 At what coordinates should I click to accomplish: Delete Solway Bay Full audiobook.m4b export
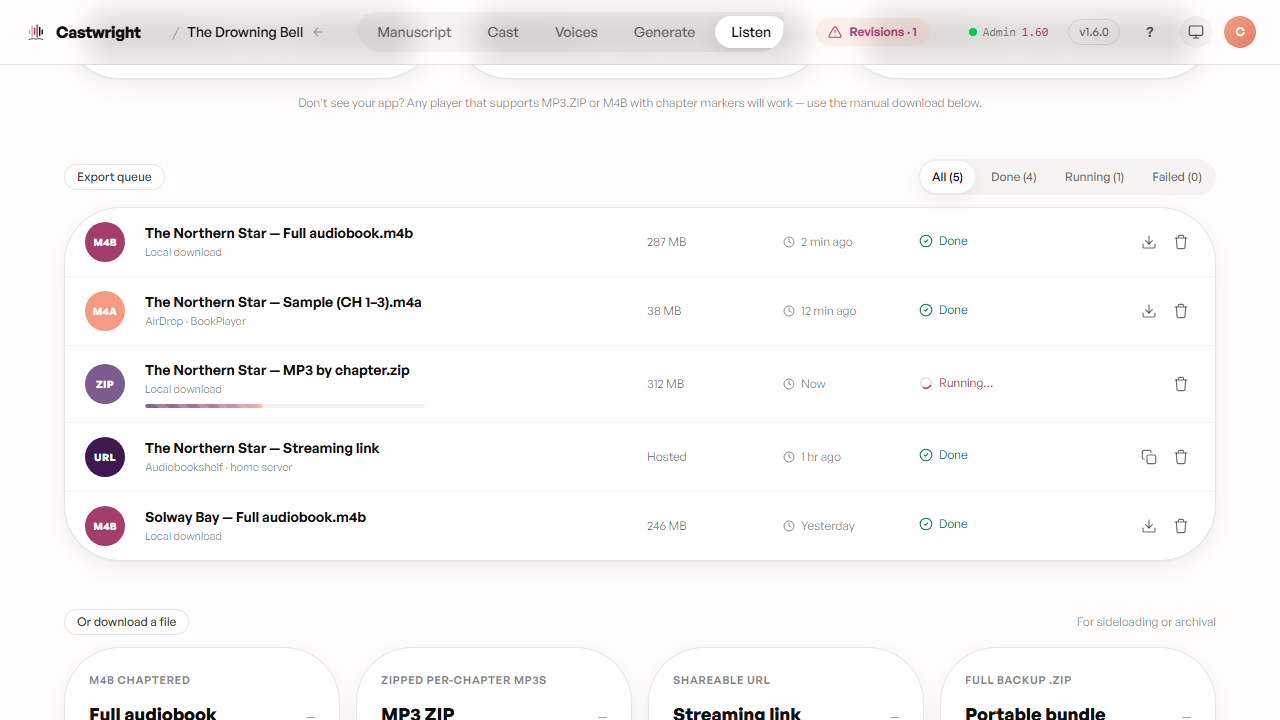1181,526
